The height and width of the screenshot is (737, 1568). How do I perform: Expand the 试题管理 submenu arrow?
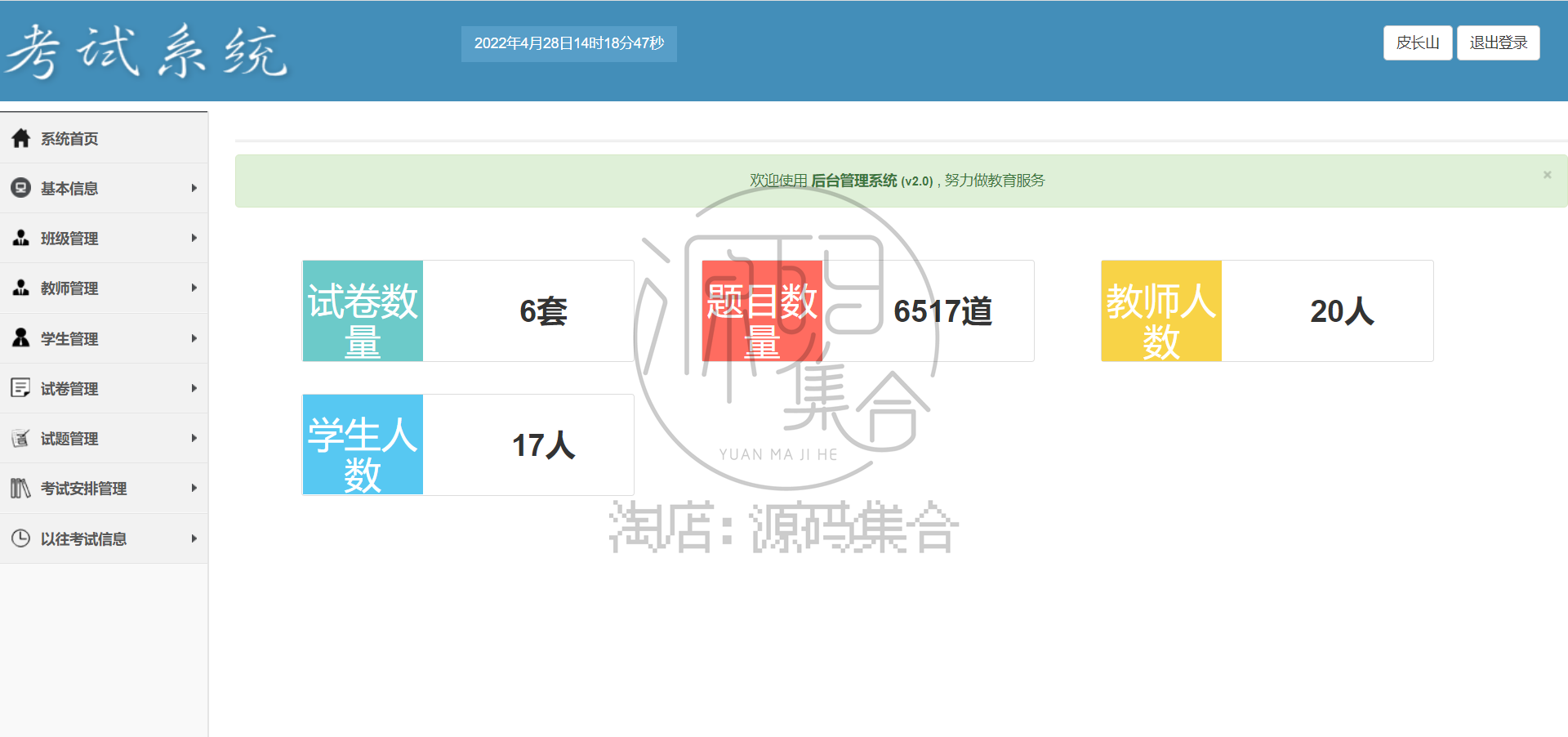(194, 438)
